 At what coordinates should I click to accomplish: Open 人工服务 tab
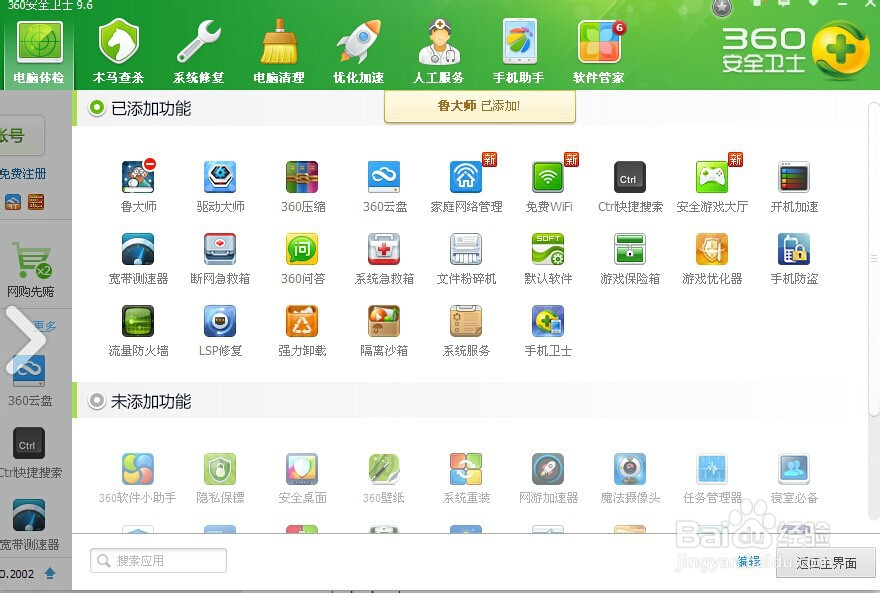pyautogui.click(x=439, y=52)
